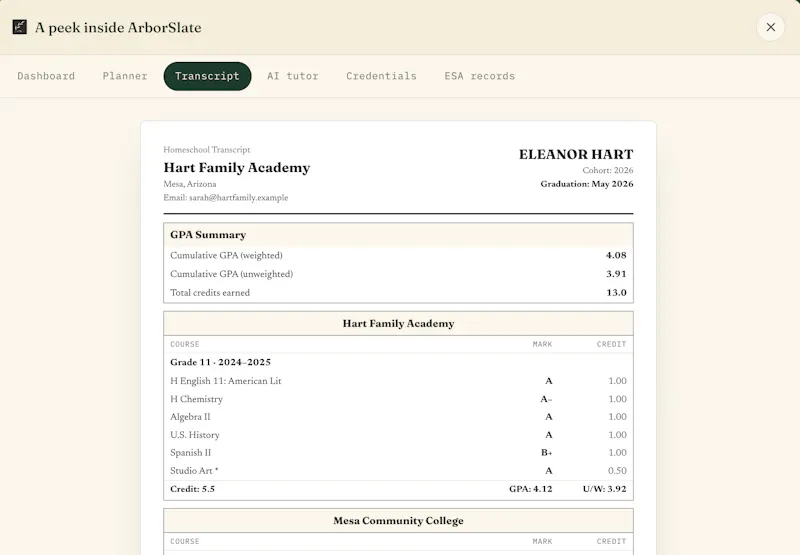Click COURSE header under Mesa Community College

(x=185, y=541)
